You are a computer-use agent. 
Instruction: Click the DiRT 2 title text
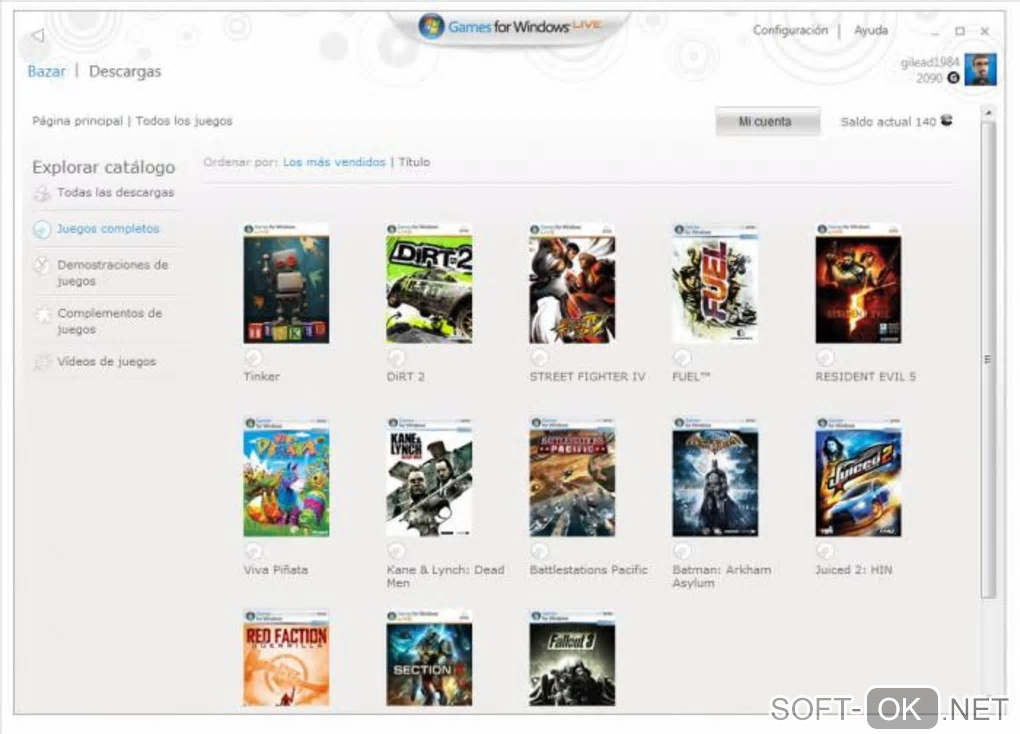point(405,377)
